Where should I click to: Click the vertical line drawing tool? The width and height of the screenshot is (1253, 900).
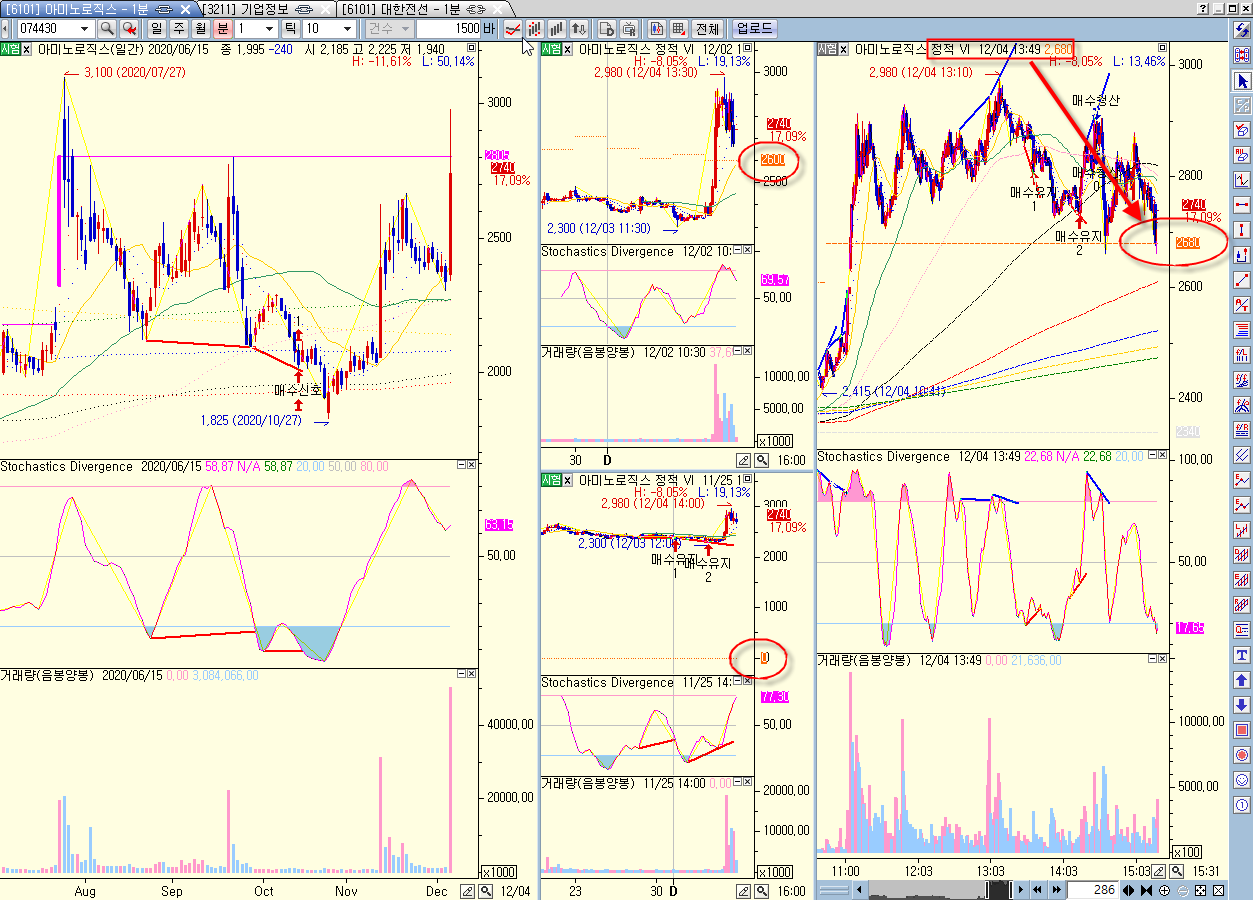[x=1242, y=230]
